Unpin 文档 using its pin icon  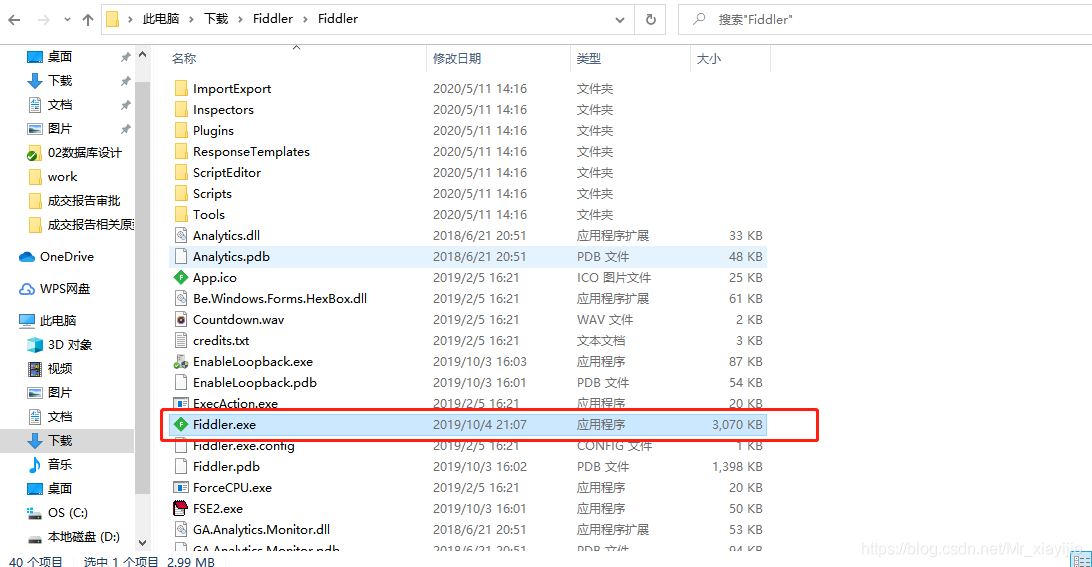[x=125, y=105]
